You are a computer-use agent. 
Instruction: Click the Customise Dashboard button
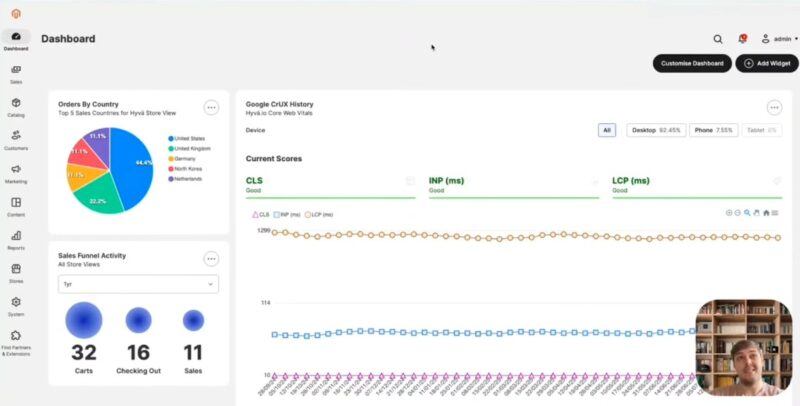(691, 63)
